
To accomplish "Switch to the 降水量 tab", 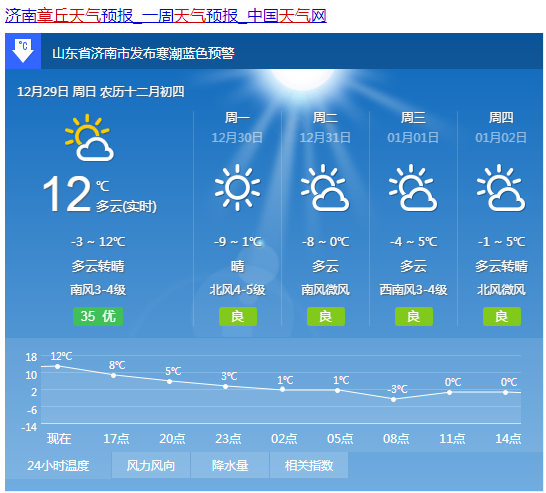I will tap(230, 465).
